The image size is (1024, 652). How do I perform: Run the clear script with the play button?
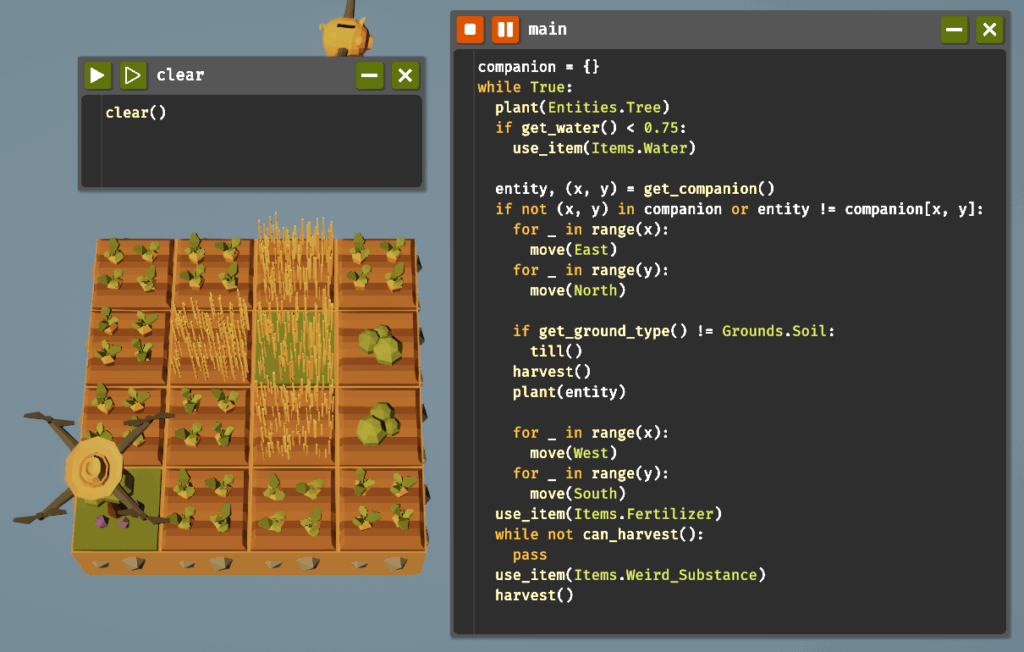point(97,75)
